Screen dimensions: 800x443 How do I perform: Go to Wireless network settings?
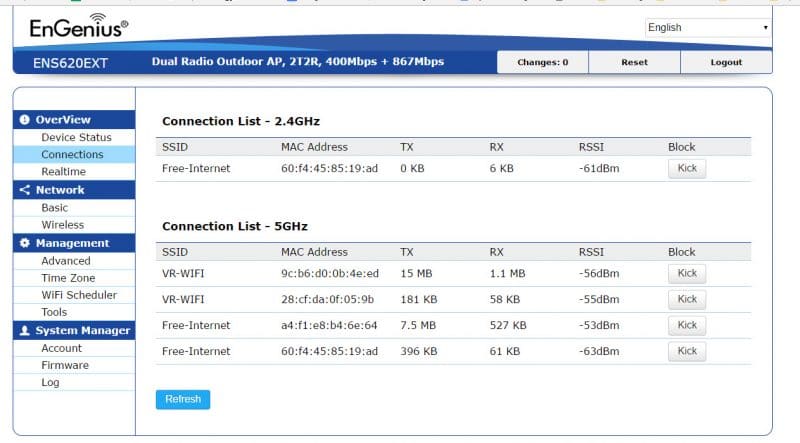pos(62,225)
